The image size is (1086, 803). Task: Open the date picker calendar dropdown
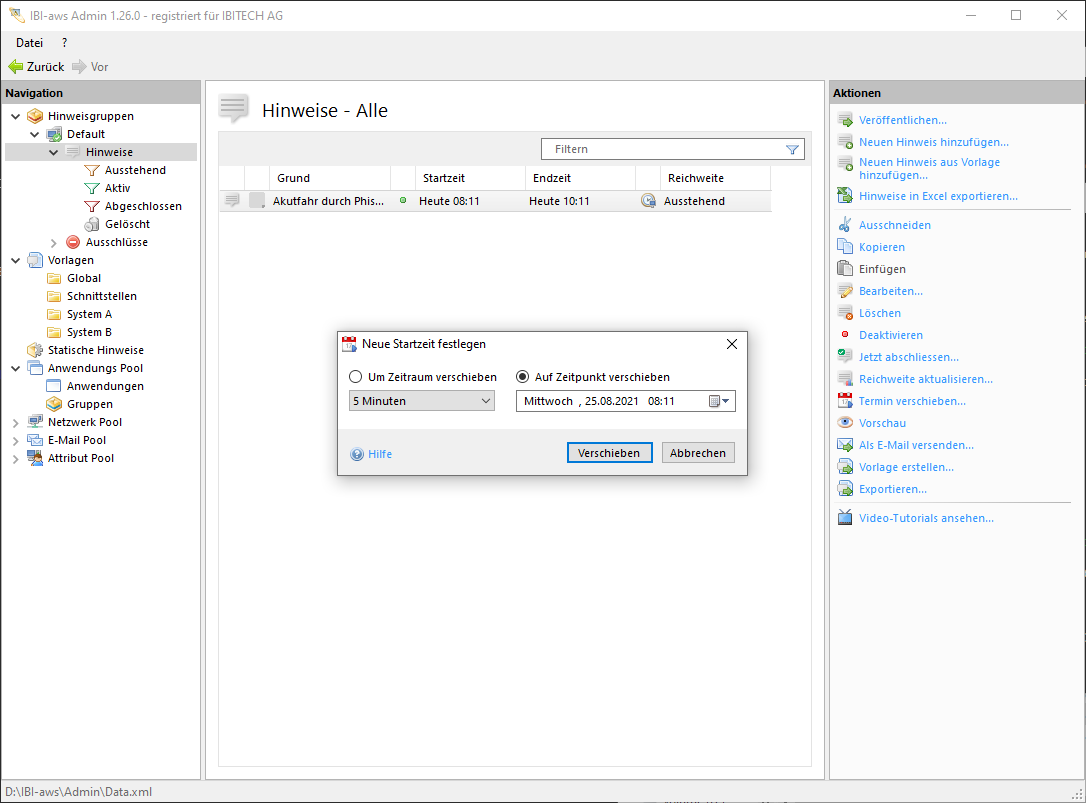720,401
